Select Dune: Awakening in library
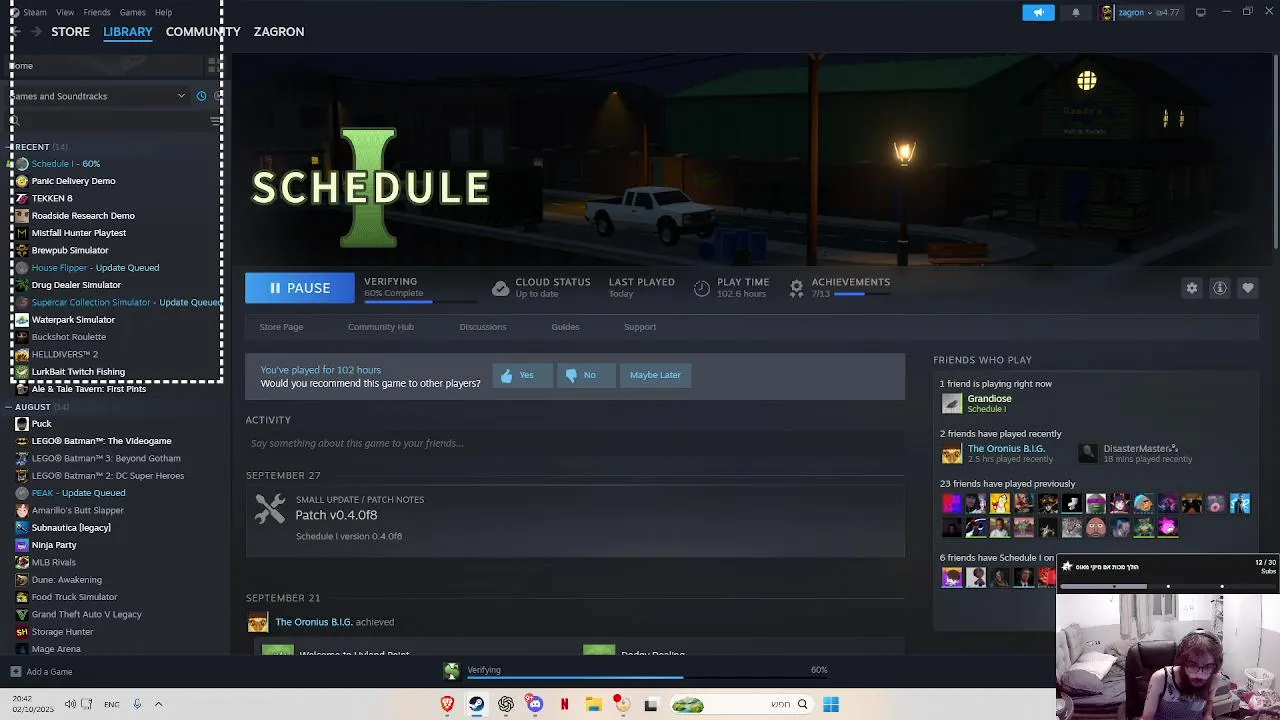Image resolution: width=1280 pixels, height=720 pixels. point(66,579)
